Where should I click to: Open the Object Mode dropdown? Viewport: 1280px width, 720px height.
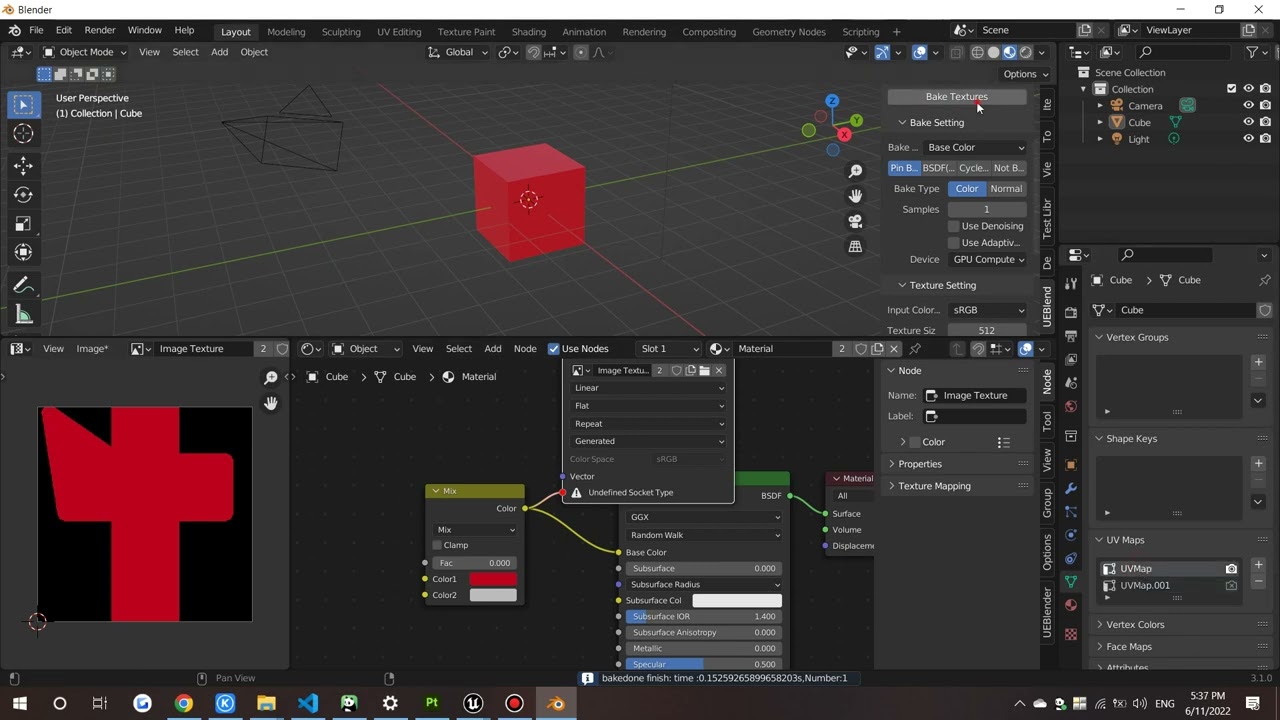point(84,52)
